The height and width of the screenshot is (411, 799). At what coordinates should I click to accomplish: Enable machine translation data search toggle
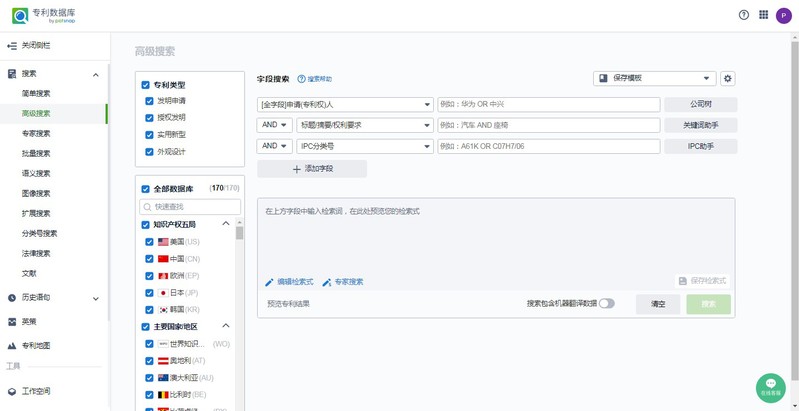(x=606, y=303)
